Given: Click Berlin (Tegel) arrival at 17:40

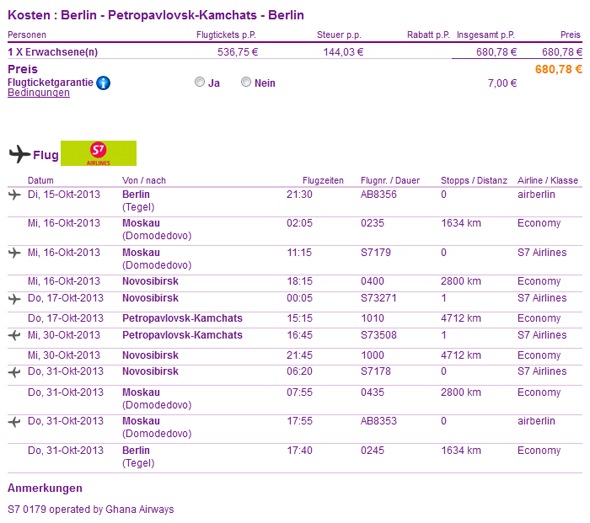Looking at the screenshot, I should 138,456.
